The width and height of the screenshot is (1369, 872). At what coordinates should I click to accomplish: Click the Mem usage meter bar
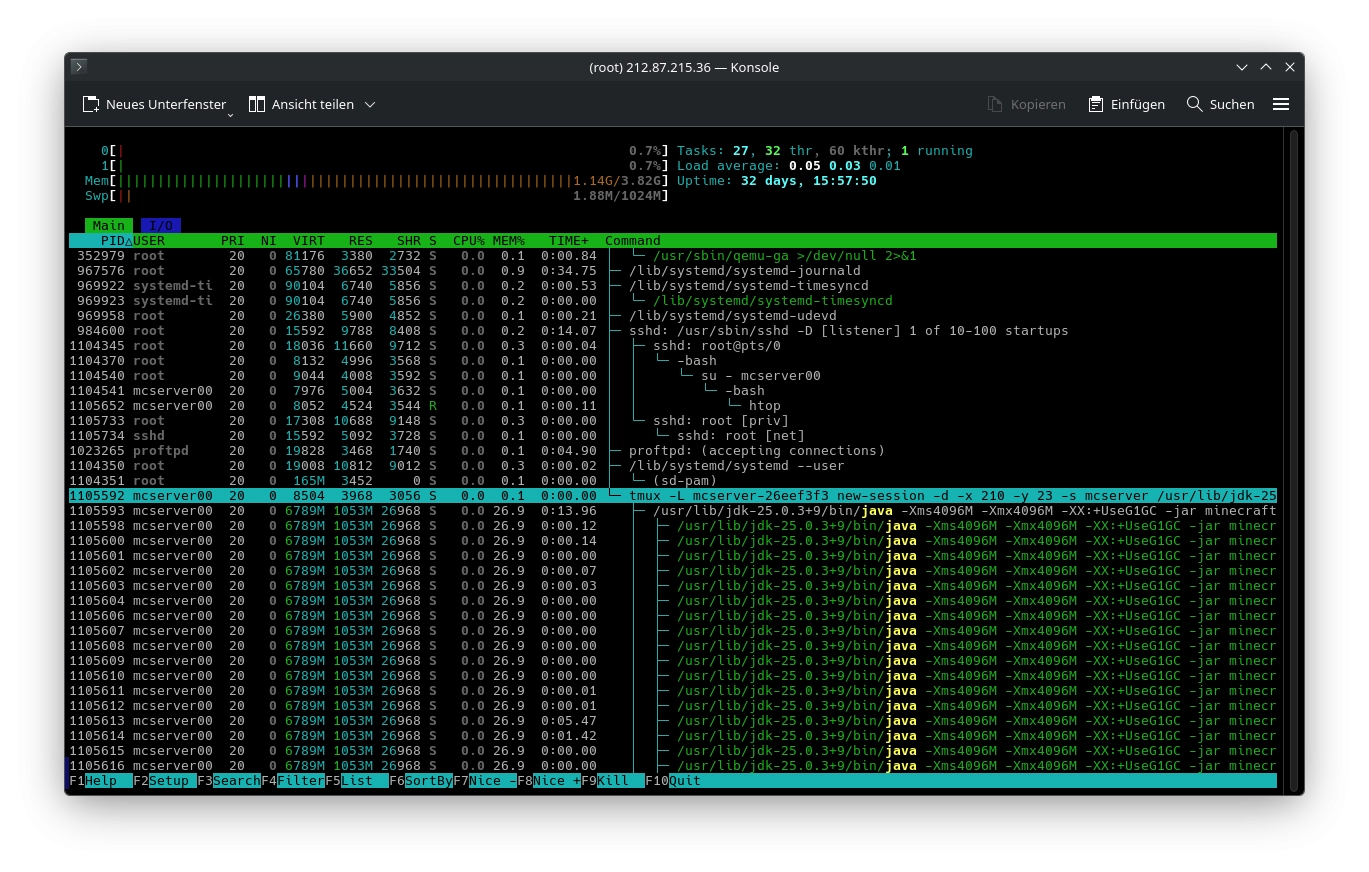(x=377, y=181)
